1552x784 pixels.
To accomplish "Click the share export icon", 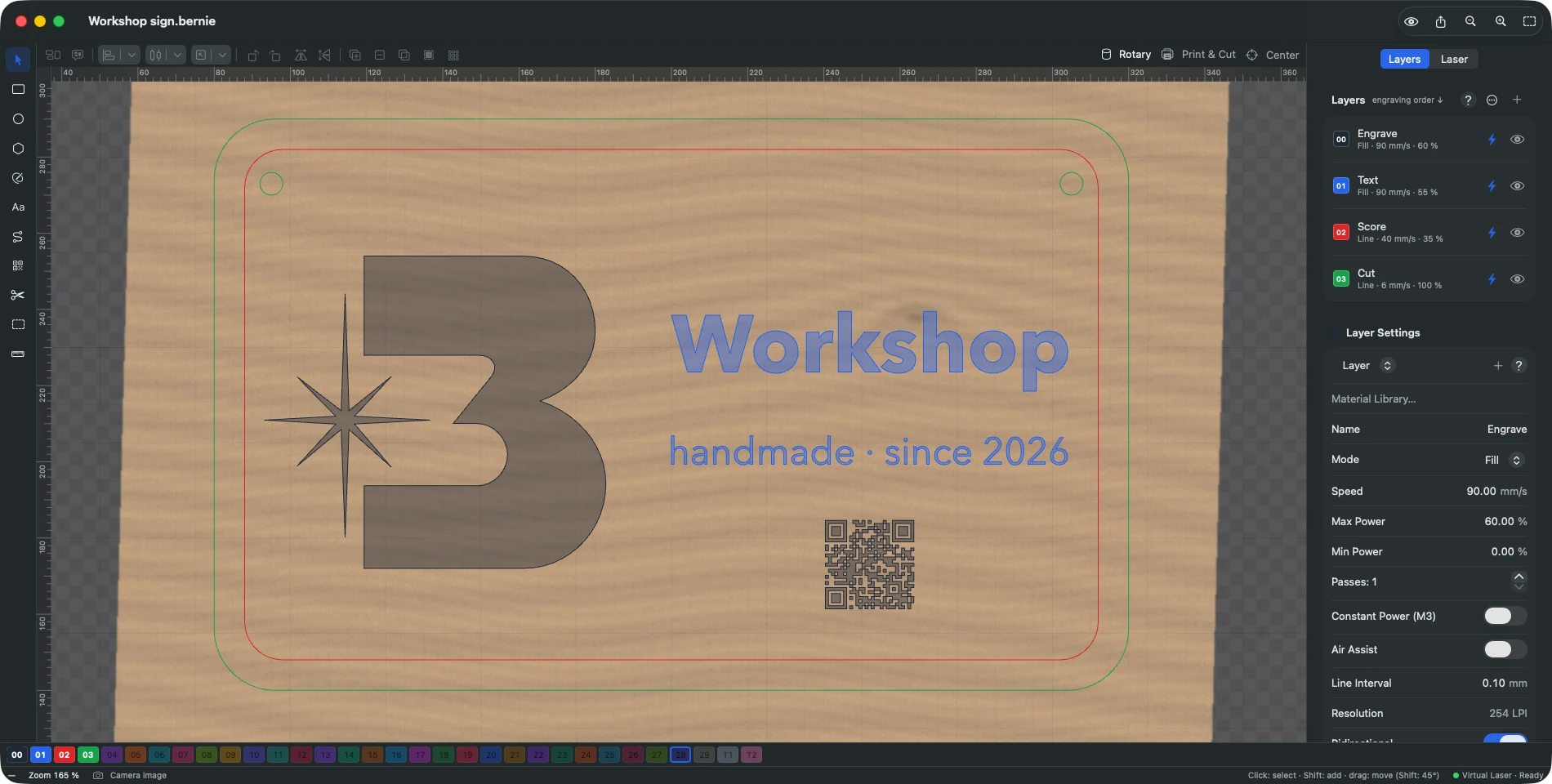I will click(1440, 21).
